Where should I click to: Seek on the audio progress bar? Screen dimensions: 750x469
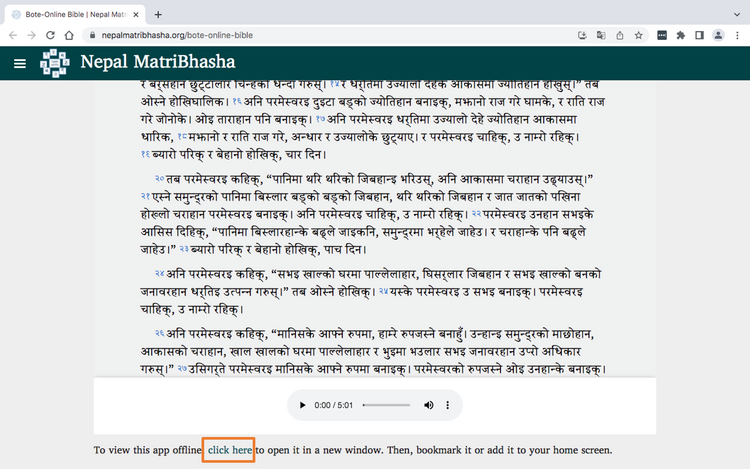(386, 406)
